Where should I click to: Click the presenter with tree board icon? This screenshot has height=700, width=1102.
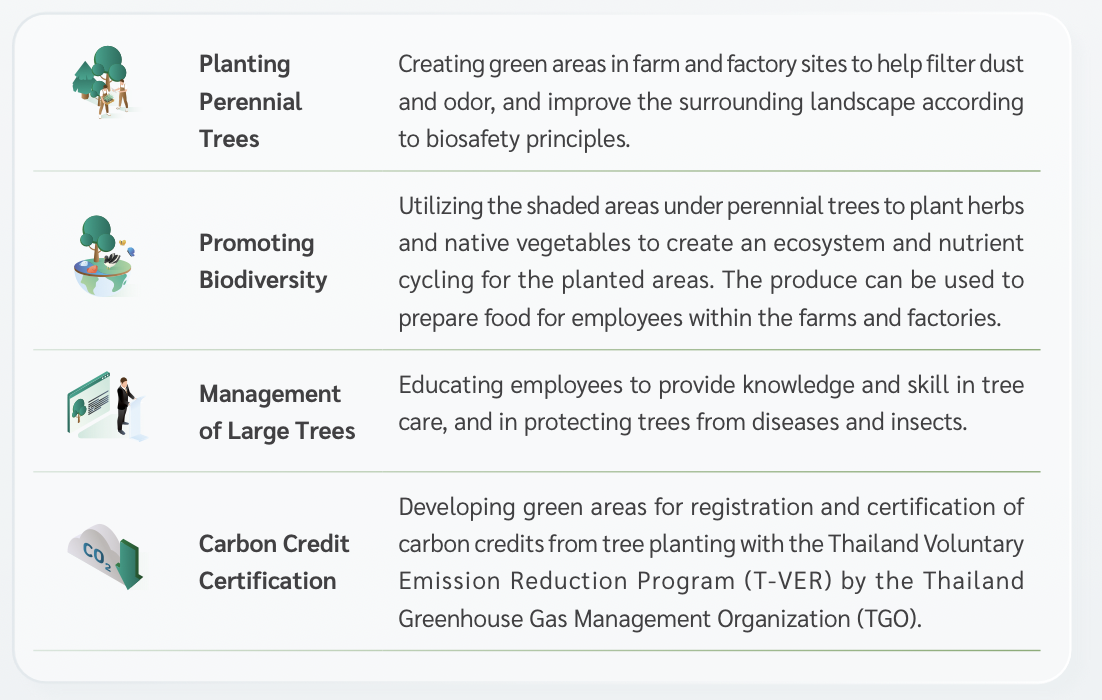pos(107,406)
